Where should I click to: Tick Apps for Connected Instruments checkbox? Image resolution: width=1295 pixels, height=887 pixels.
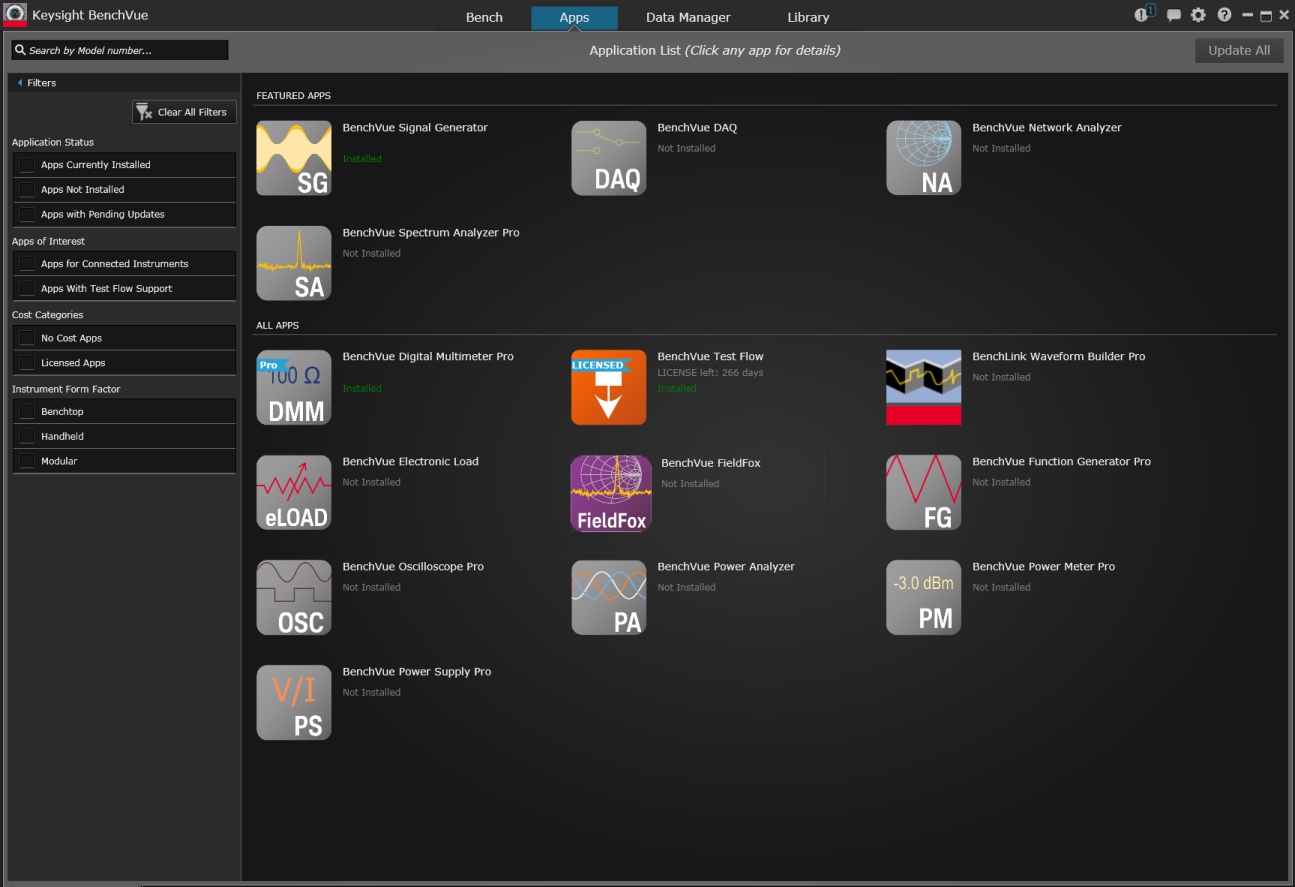[x=27, y=264]
